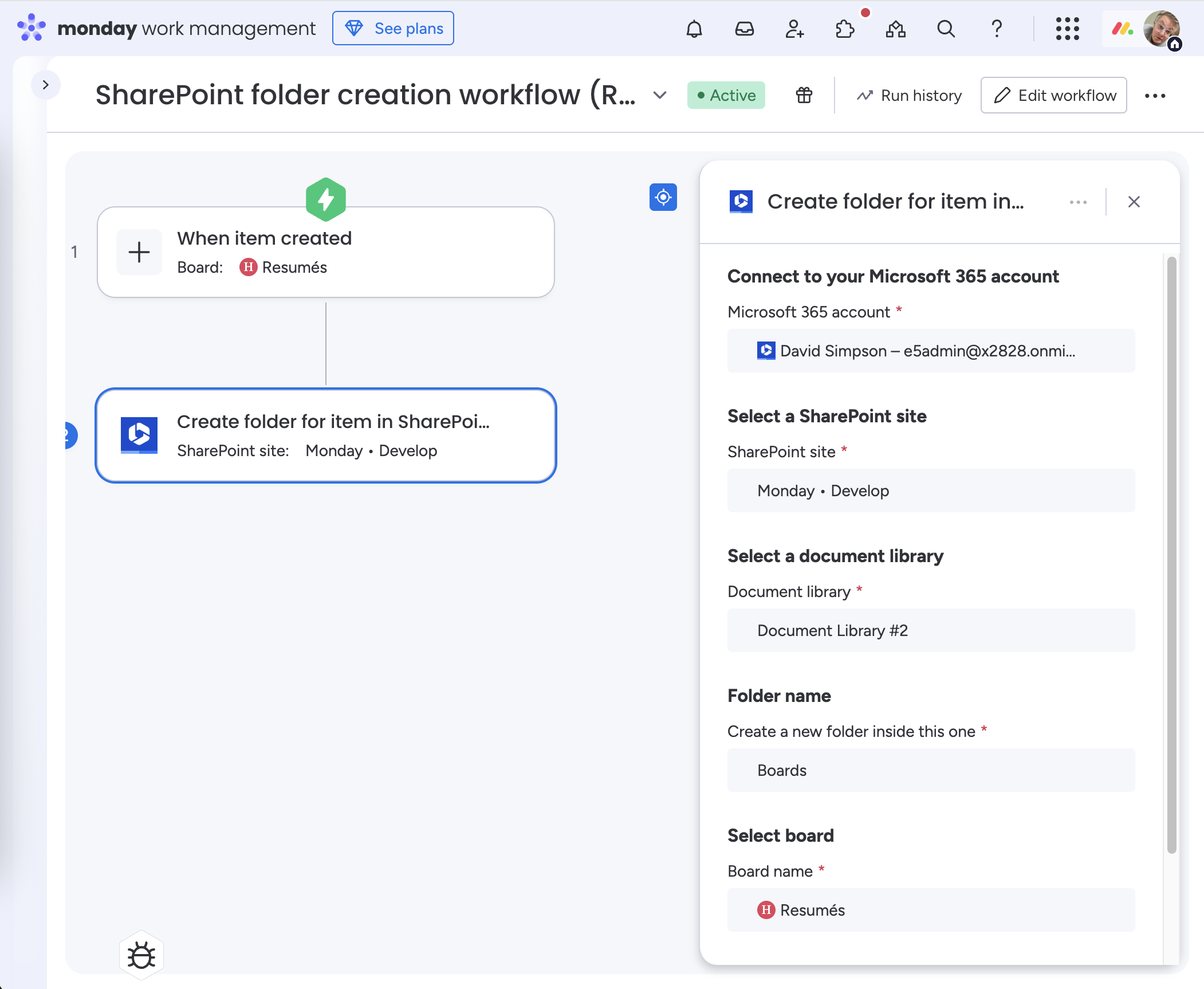This screenshot has height=989, width=1204.
Task: Open the notifications bell
Action: click(694, 29)
